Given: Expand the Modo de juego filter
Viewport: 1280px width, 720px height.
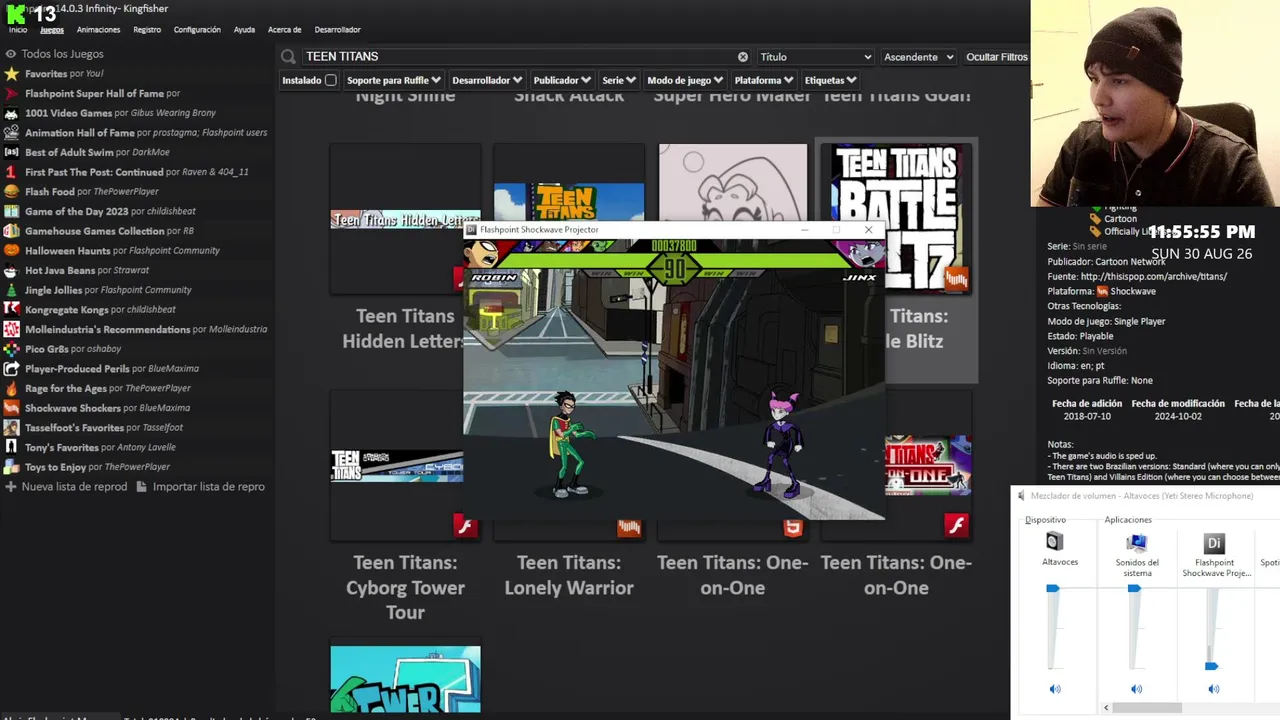Looking at the screenshot, I should [685, 80].
